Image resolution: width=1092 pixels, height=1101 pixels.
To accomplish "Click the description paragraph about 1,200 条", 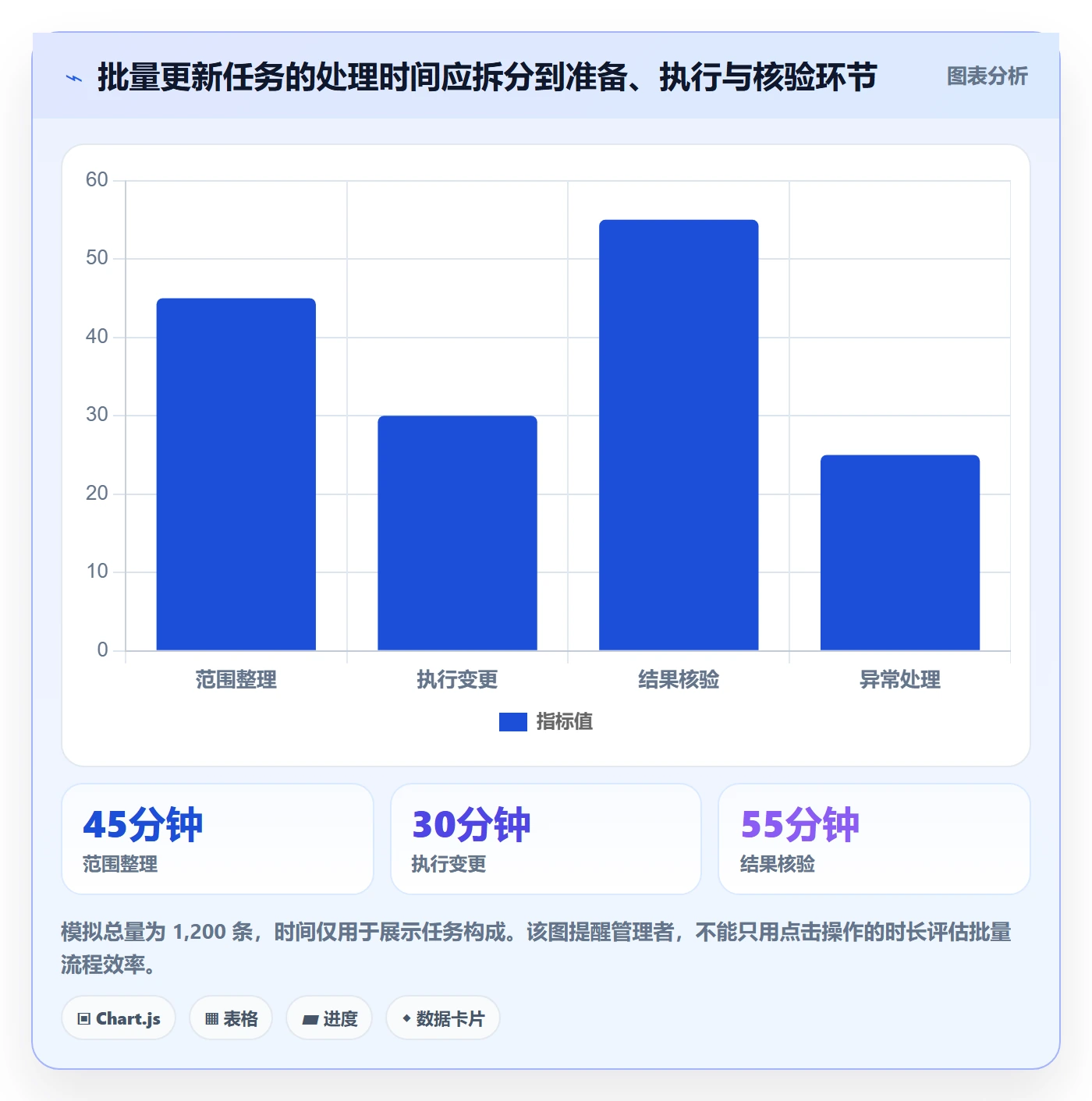I will pos(537,948).
